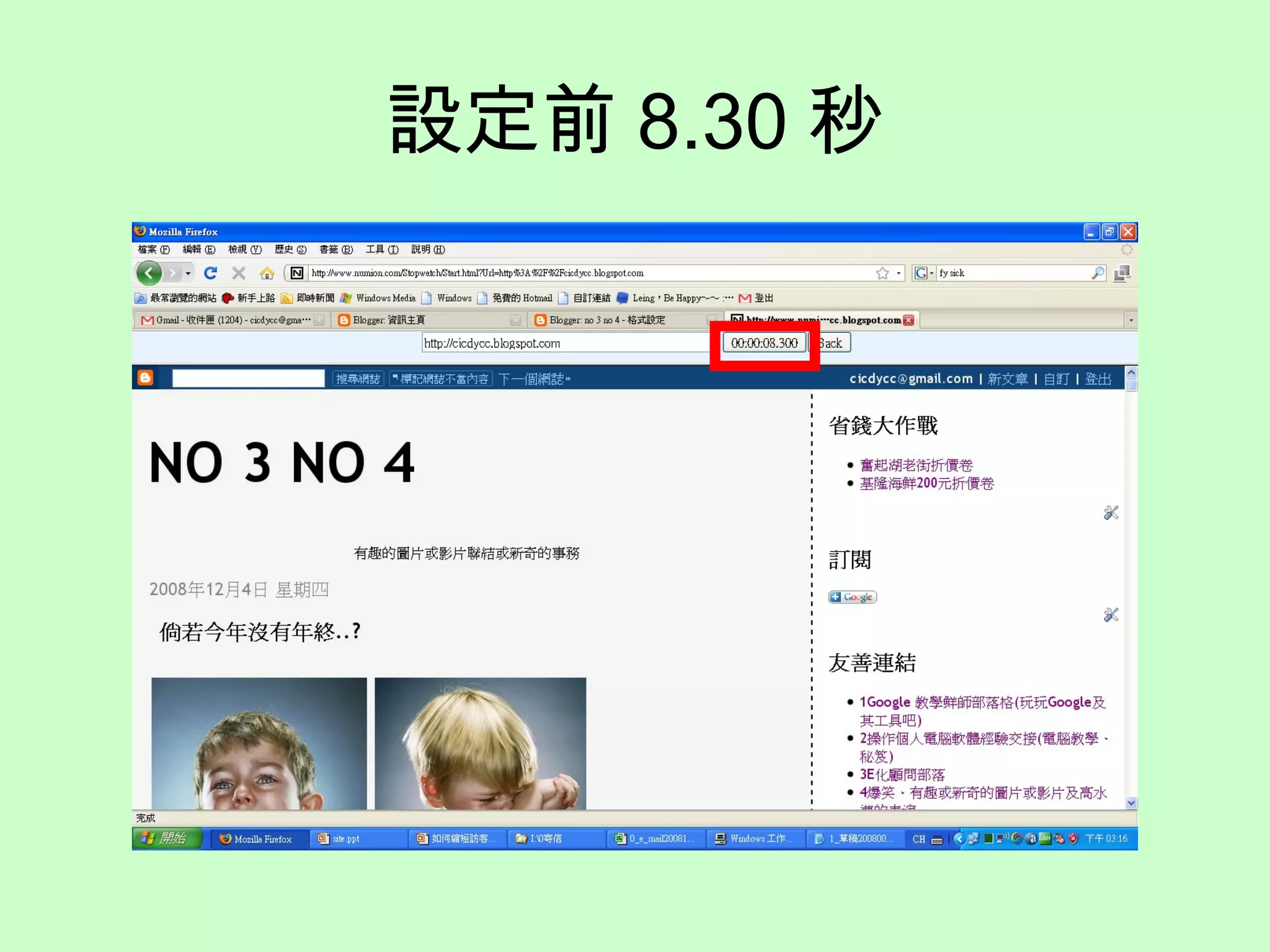Close the blogspot.com stopwatch tab
This screenshot has height=952, width=1270.
tap(909, 320)
